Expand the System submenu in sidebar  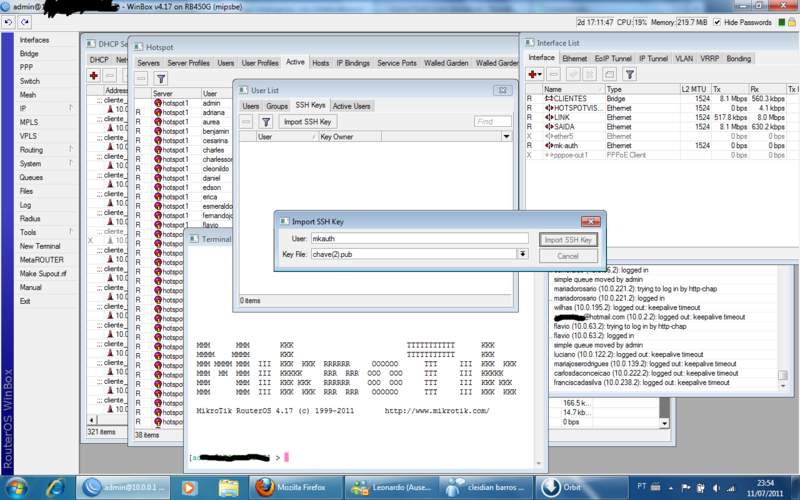71,163
